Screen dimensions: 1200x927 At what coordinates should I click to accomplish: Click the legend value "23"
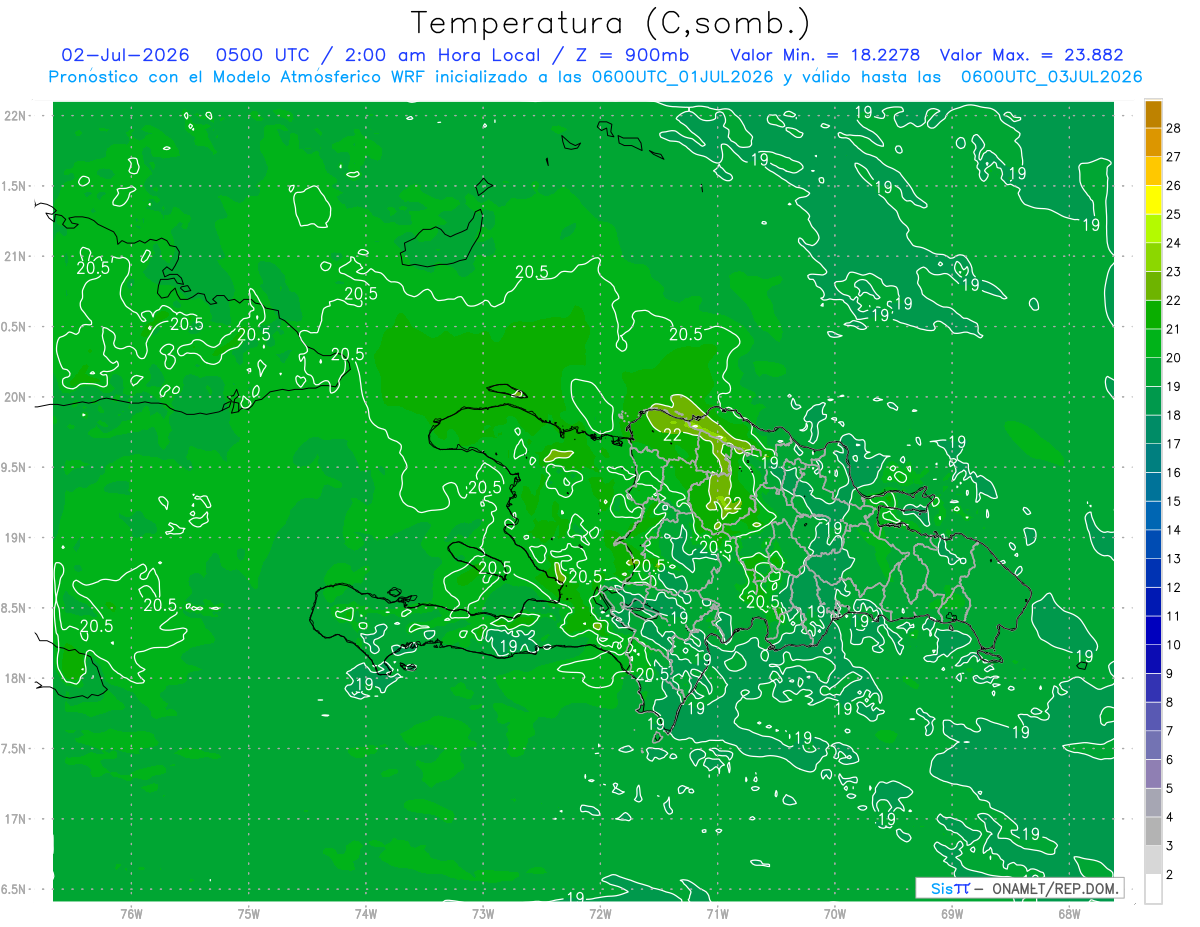[1174, 272]
